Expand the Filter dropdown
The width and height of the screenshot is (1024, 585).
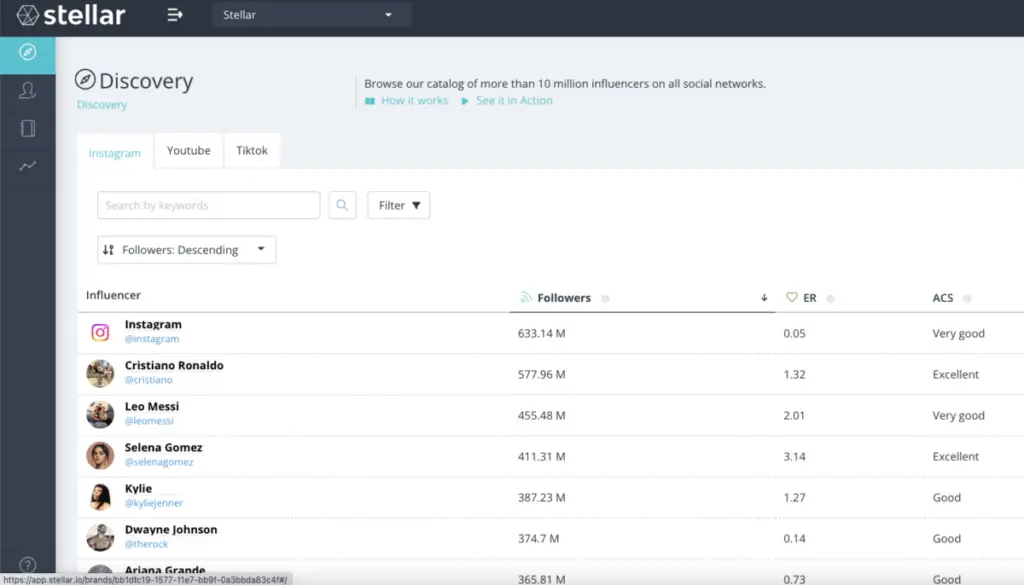398,205
